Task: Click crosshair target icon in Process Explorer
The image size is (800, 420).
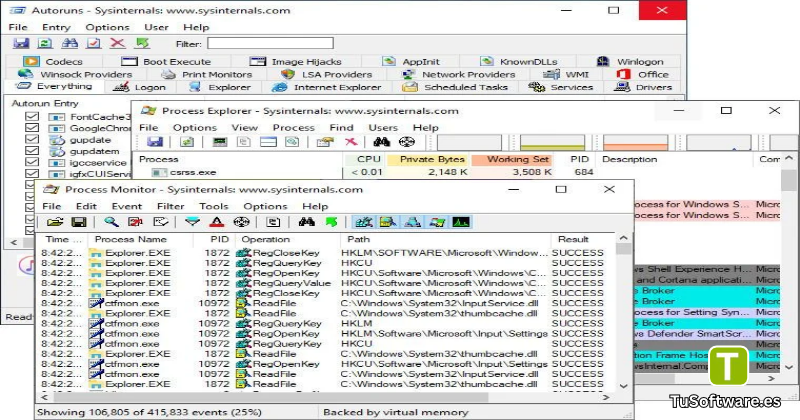Action: (407, 142)
